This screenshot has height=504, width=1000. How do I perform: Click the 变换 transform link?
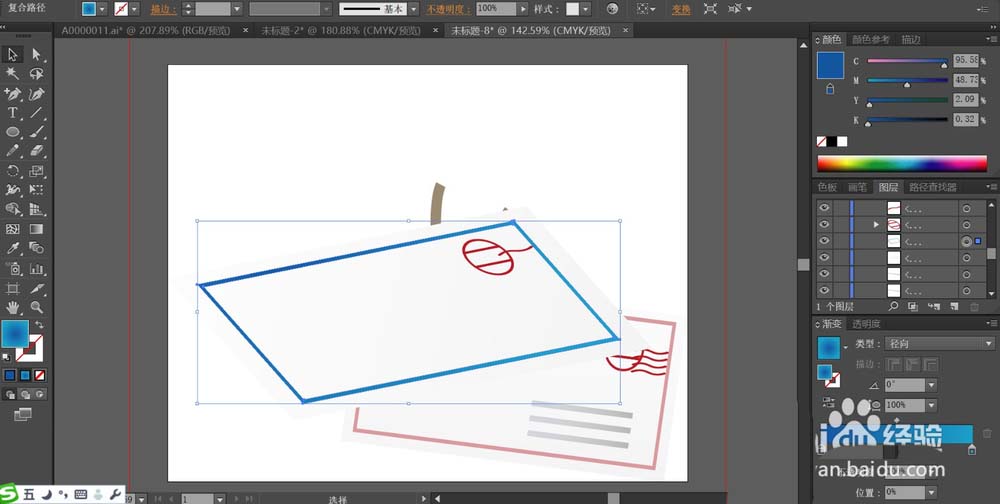coord(681,9)
